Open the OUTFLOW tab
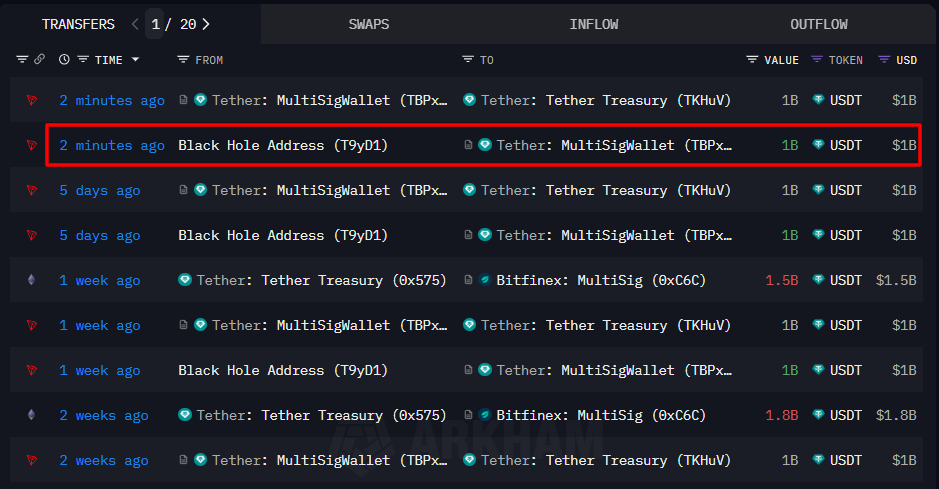 [819, 25]
